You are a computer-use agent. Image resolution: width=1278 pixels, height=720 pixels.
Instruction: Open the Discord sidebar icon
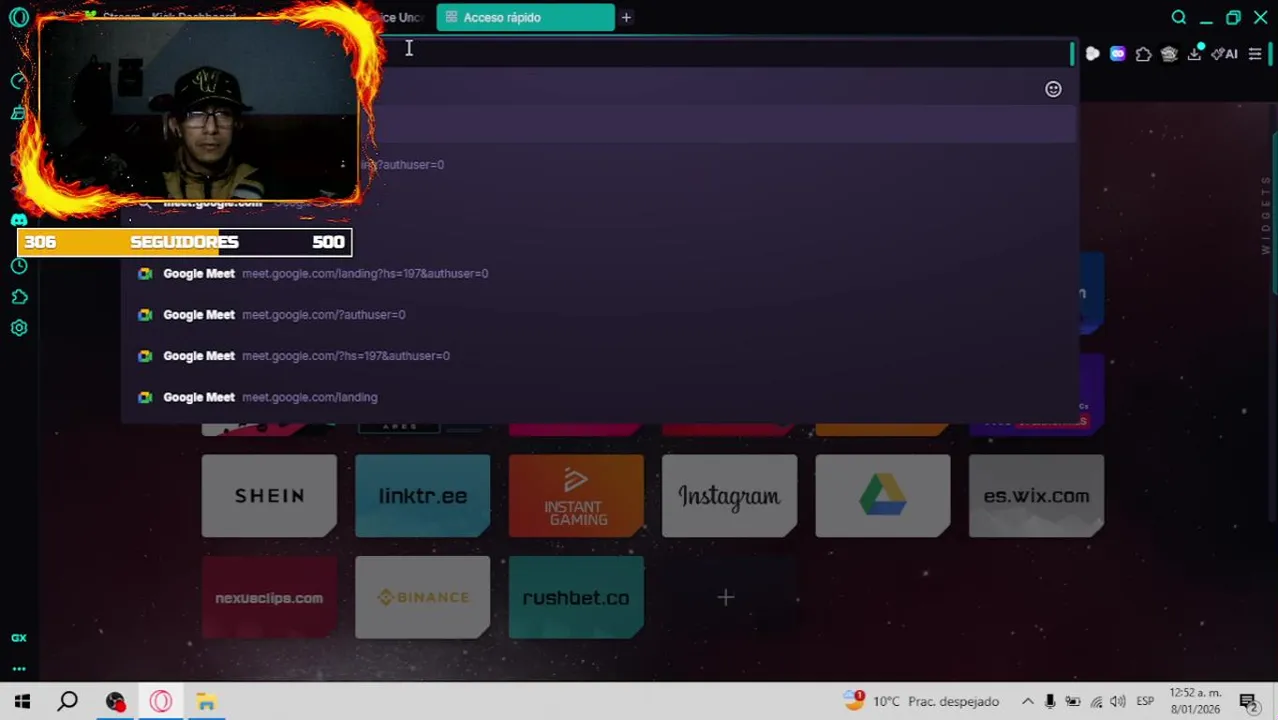(19, 220)
